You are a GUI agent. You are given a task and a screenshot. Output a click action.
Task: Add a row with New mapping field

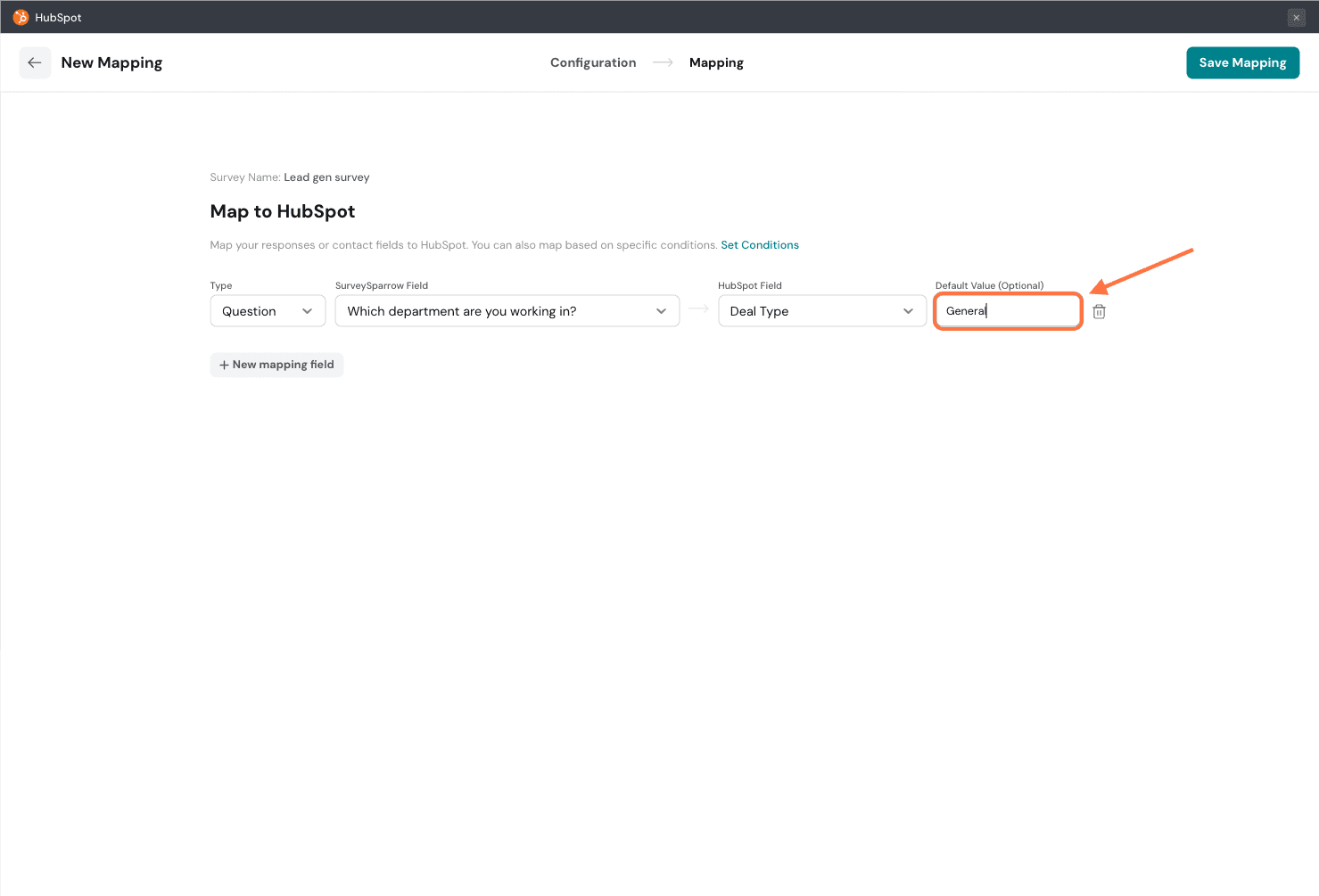click(276, 365)
